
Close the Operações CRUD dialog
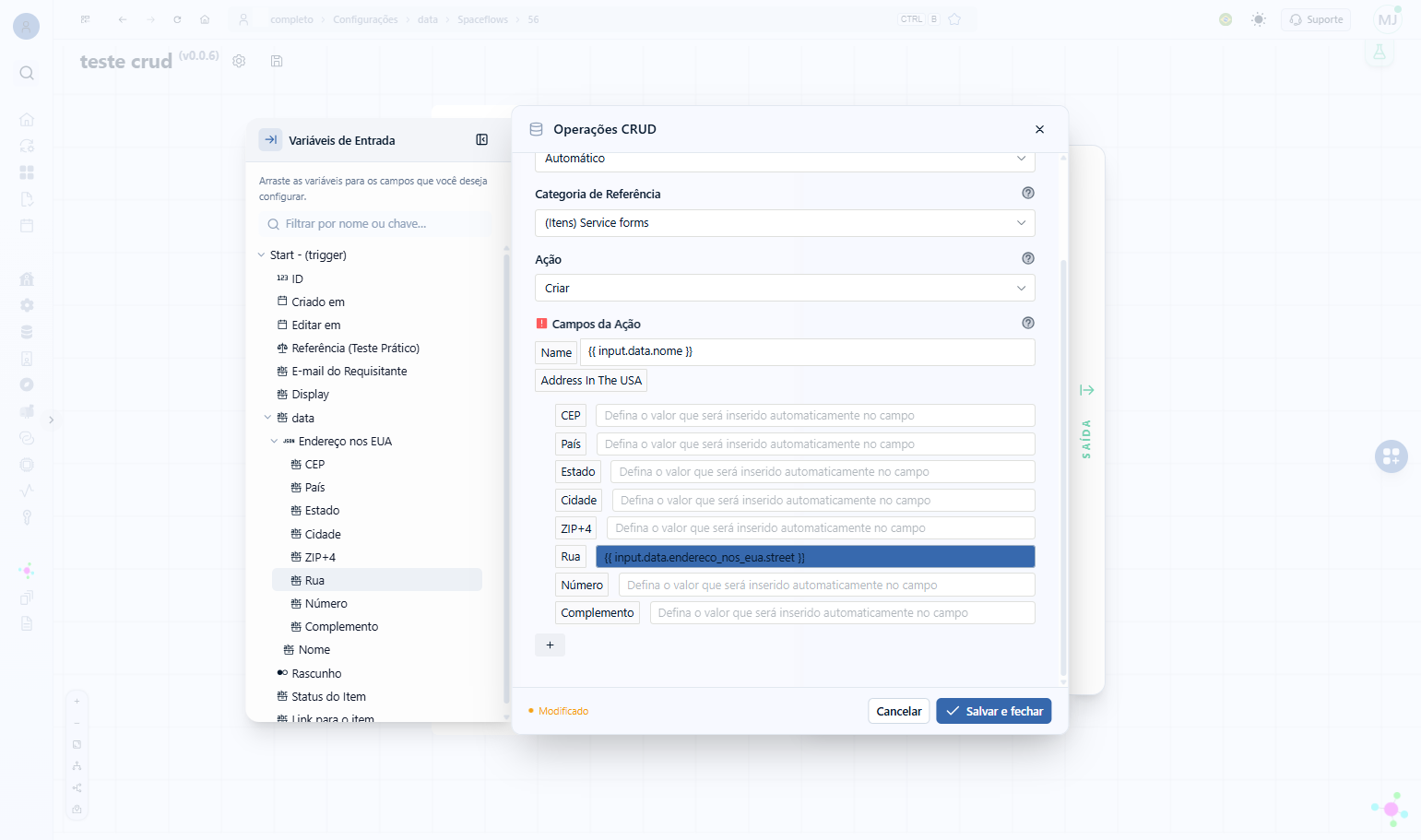1039,129
